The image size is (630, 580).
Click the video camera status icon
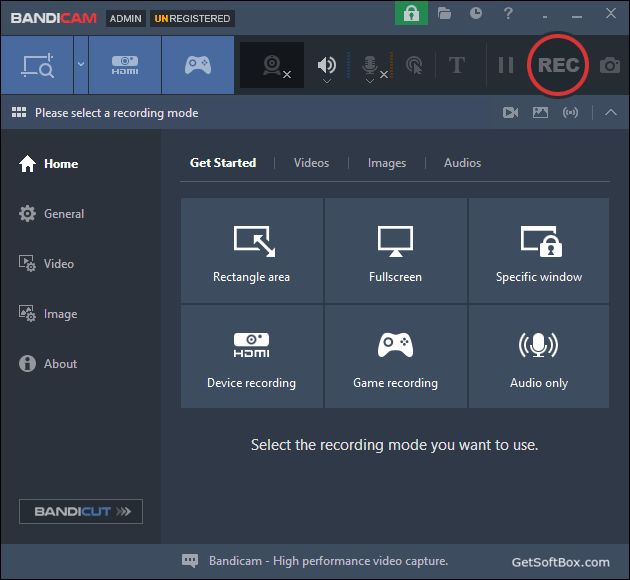[x=510, y=112]
